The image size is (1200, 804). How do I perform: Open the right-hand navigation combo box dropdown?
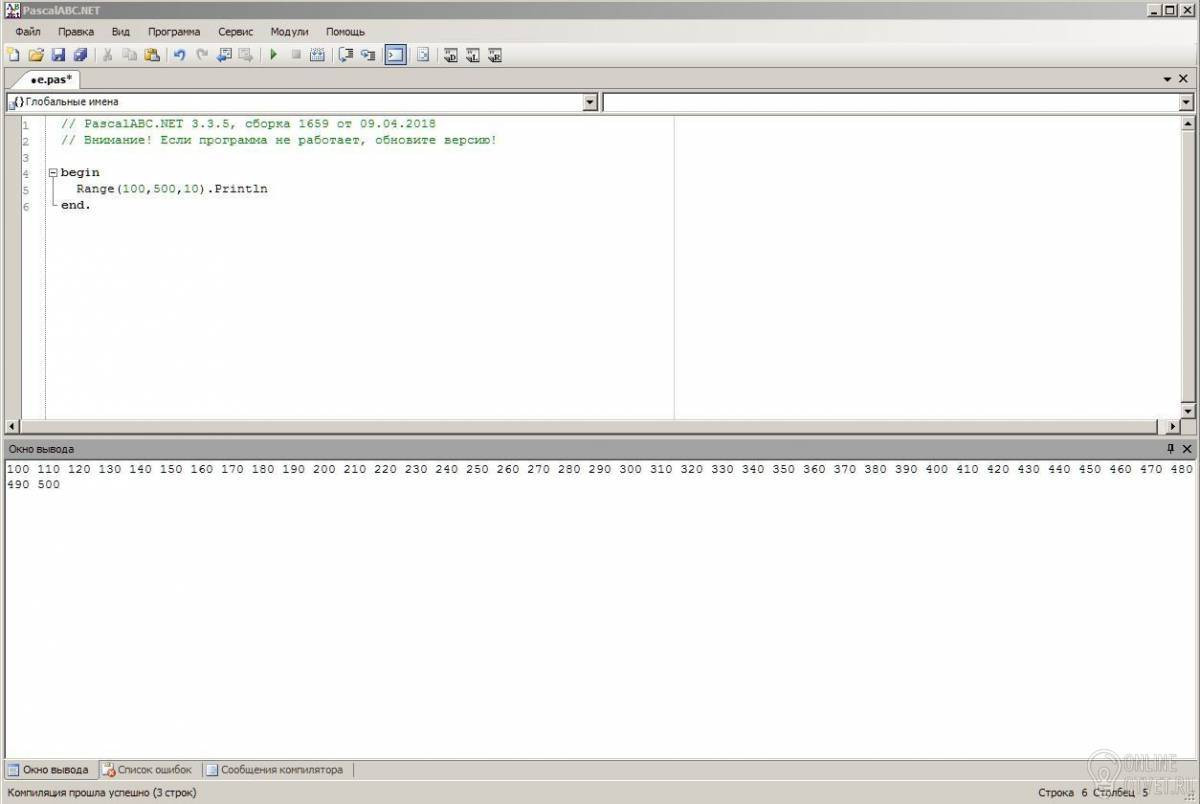(x=1187, y=102)
